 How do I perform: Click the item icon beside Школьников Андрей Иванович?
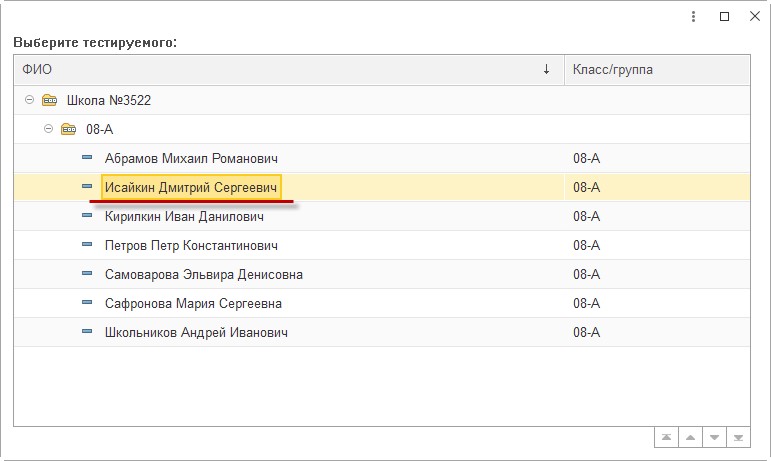coord(87,332)
